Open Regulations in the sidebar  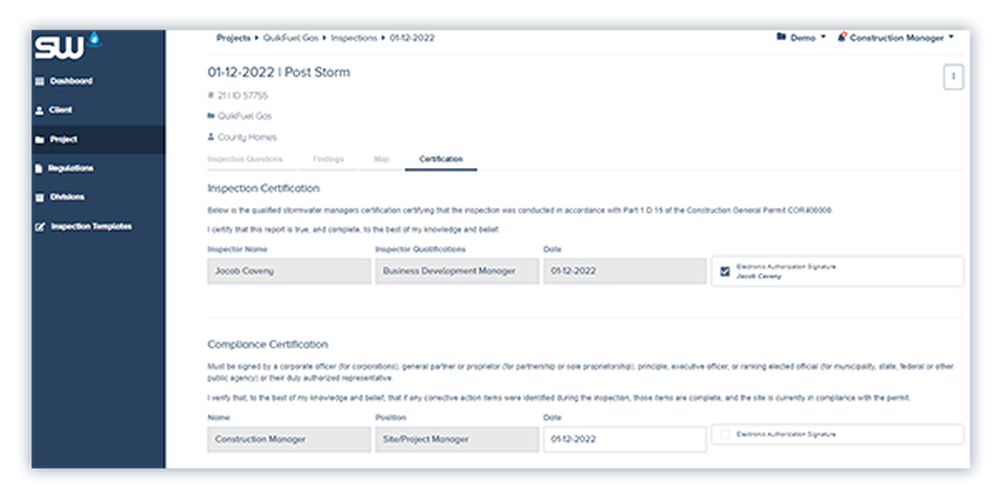click(x=71, y=168)
